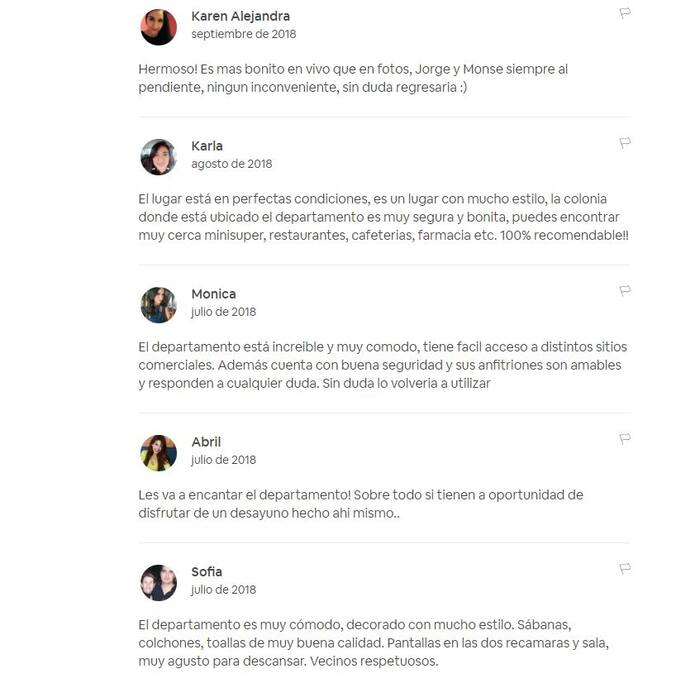
Task: Click the 'agosto de 2018' date
Action: pos(231,164)
